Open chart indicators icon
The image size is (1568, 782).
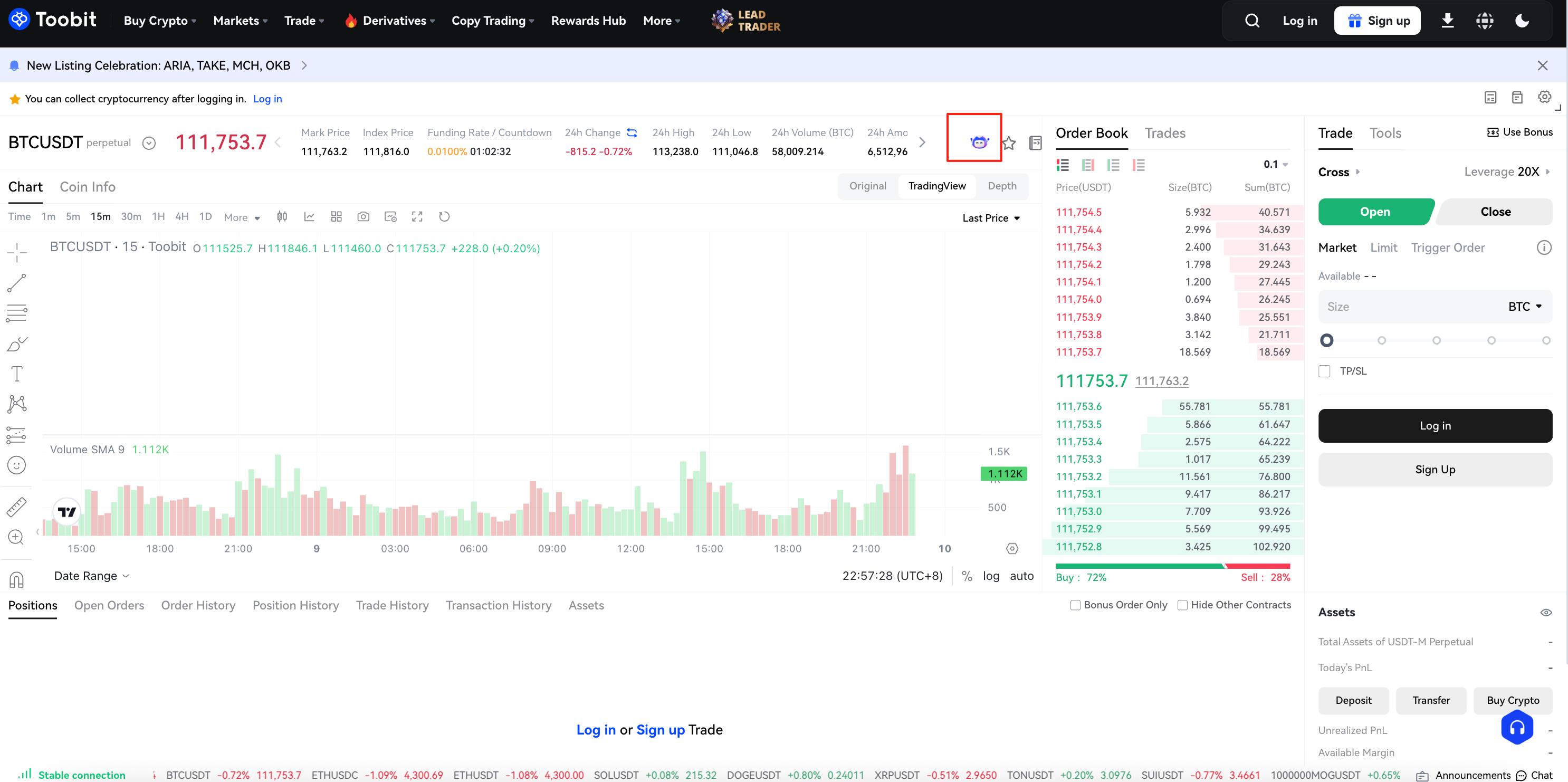(x=309, y=217)
